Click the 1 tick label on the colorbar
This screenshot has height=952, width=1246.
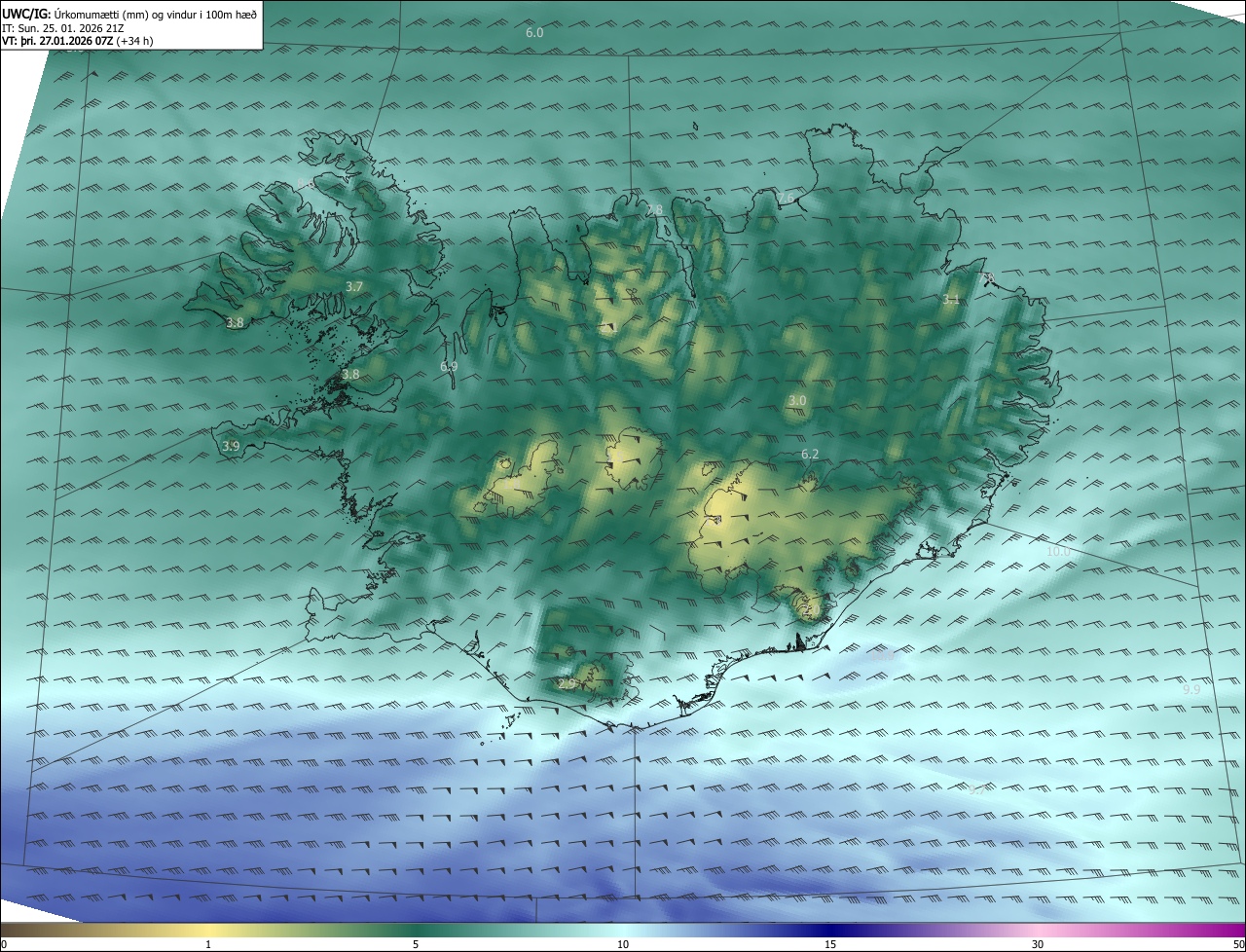click(x=208, y=944)
